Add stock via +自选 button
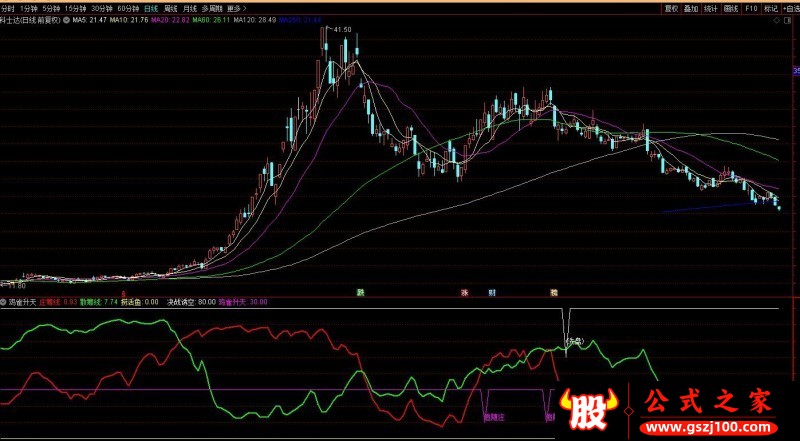The width and height of the screenshot is (800, 441). click(790, 9)
